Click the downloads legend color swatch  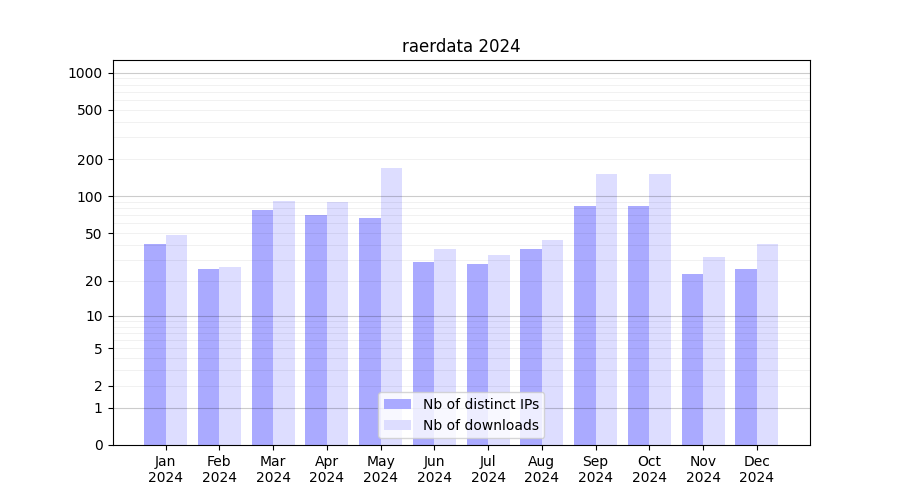397,425
